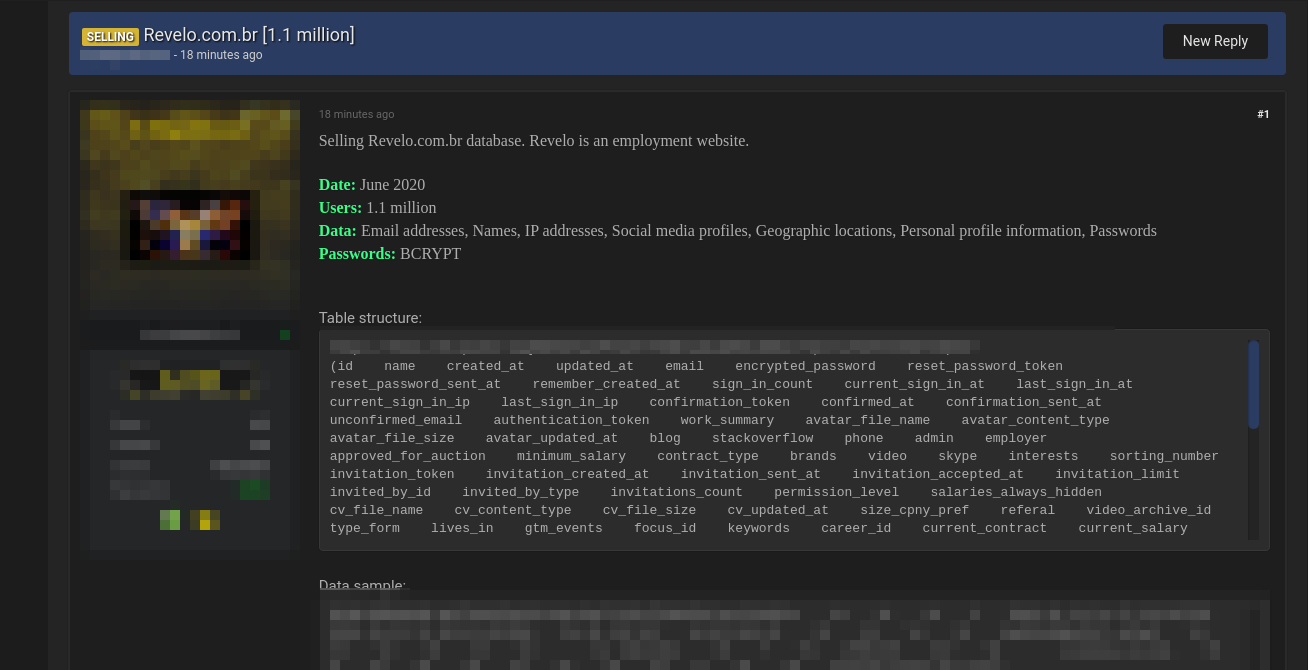Click the "Date:" green label

(337, 185)
